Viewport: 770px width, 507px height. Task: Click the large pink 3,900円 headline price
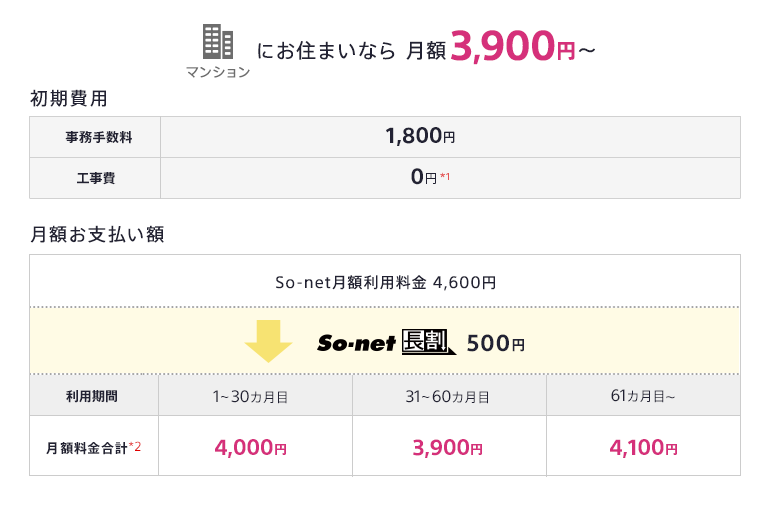coord(512,46)
